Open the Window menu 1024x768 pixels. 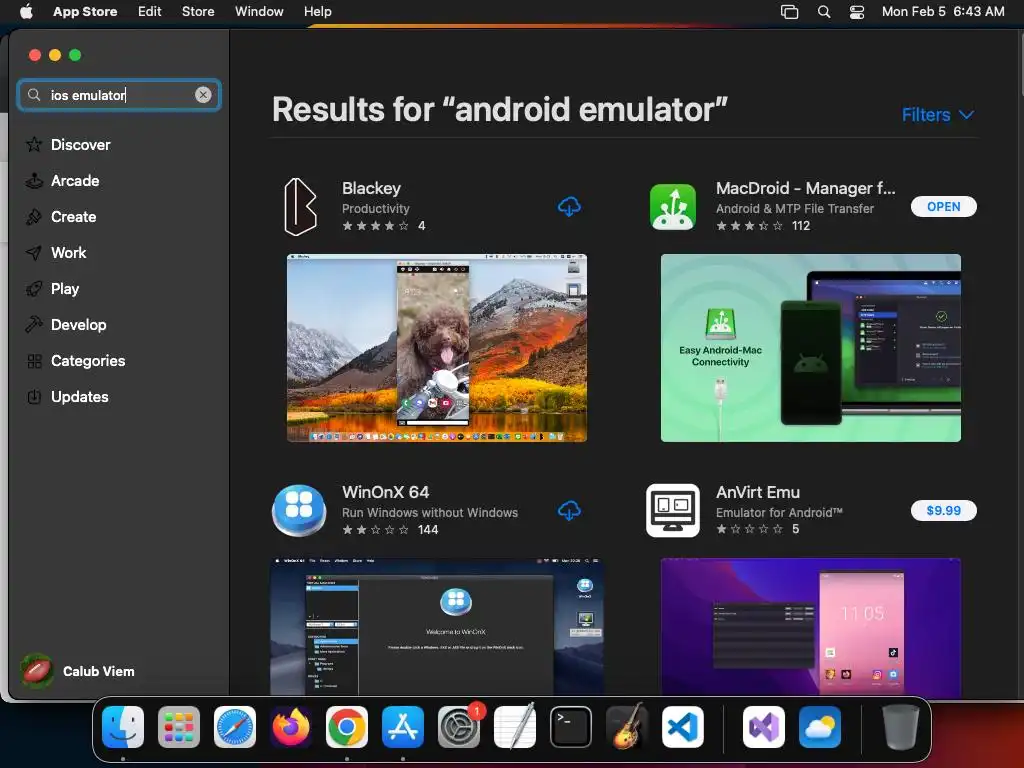[x=259, y=11]
